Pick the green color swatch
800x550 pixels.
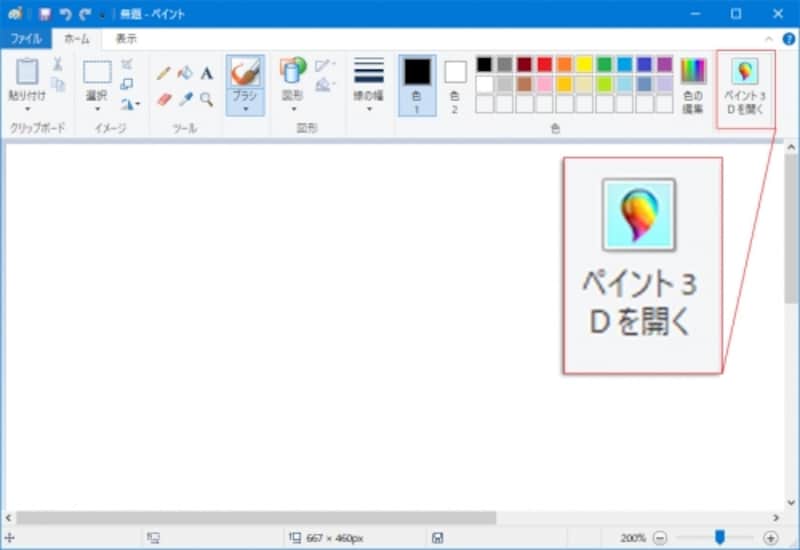click(604, 64)
